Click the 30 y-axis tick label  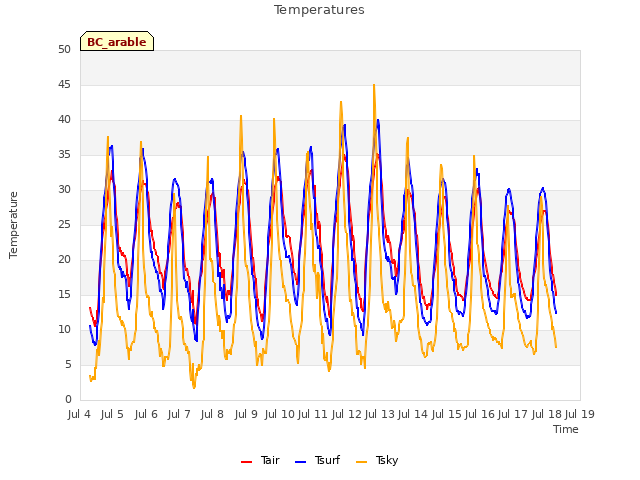coord(64,189)
